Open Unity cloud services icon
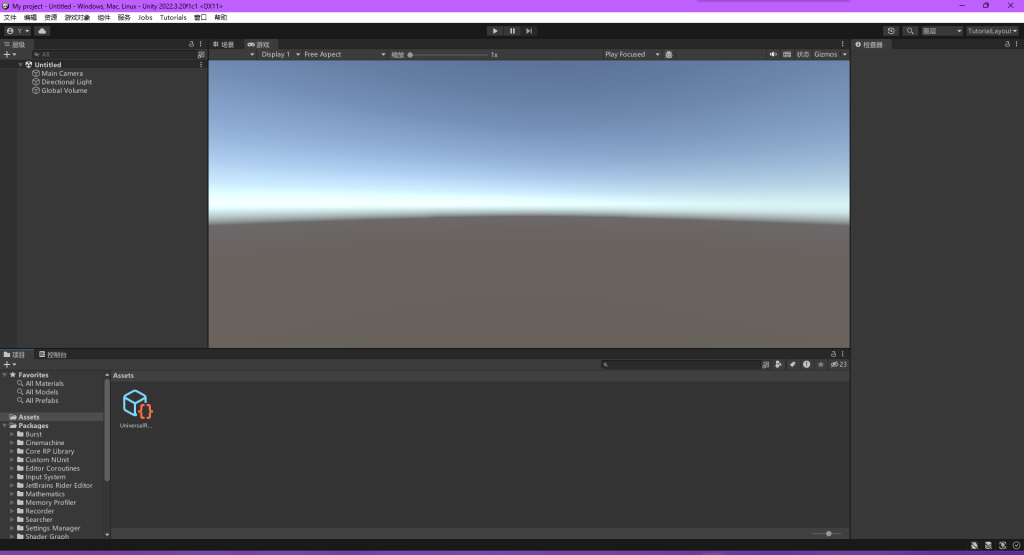Screen dimensions: 1024x555 [x=42, y=31]
